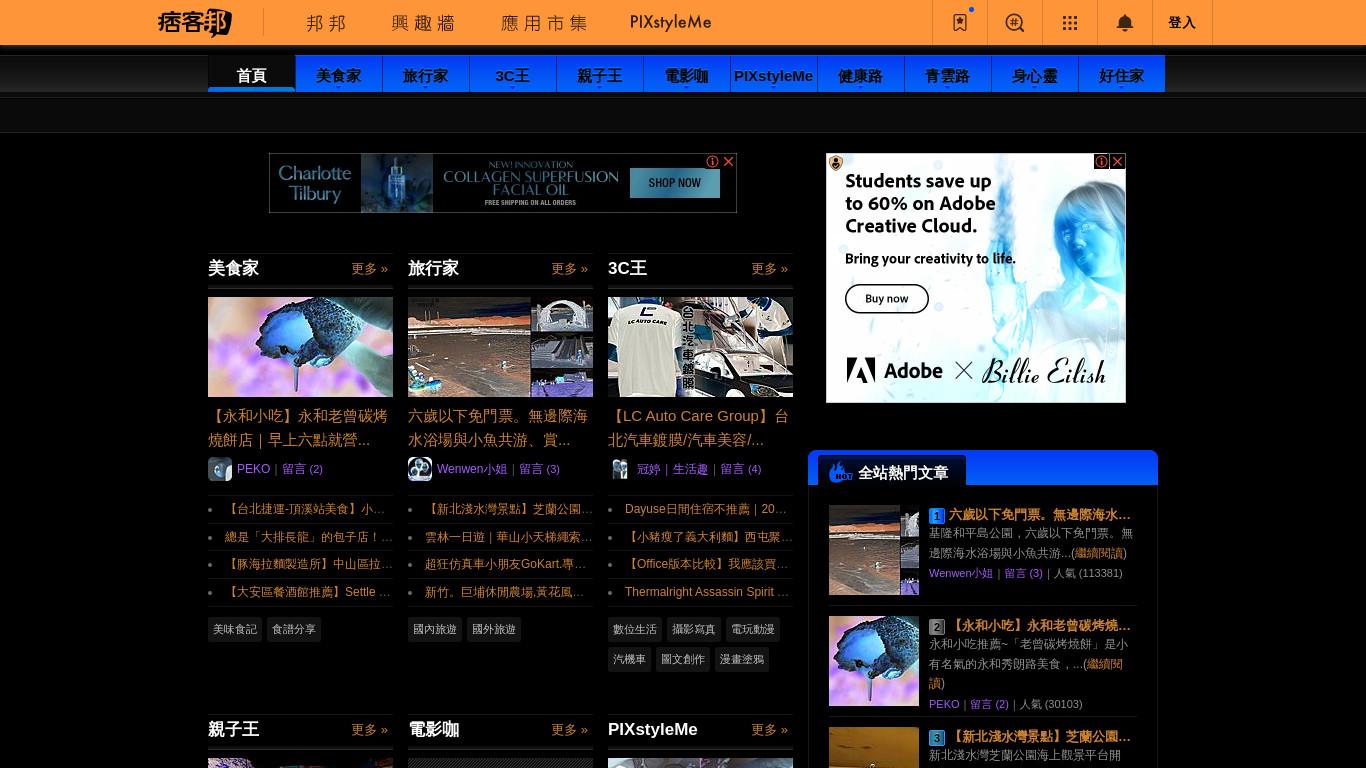The width and height of the screenshot is (1366, 768).
Task: Switch to the 電影咖 nav tab
Action: 687,75
